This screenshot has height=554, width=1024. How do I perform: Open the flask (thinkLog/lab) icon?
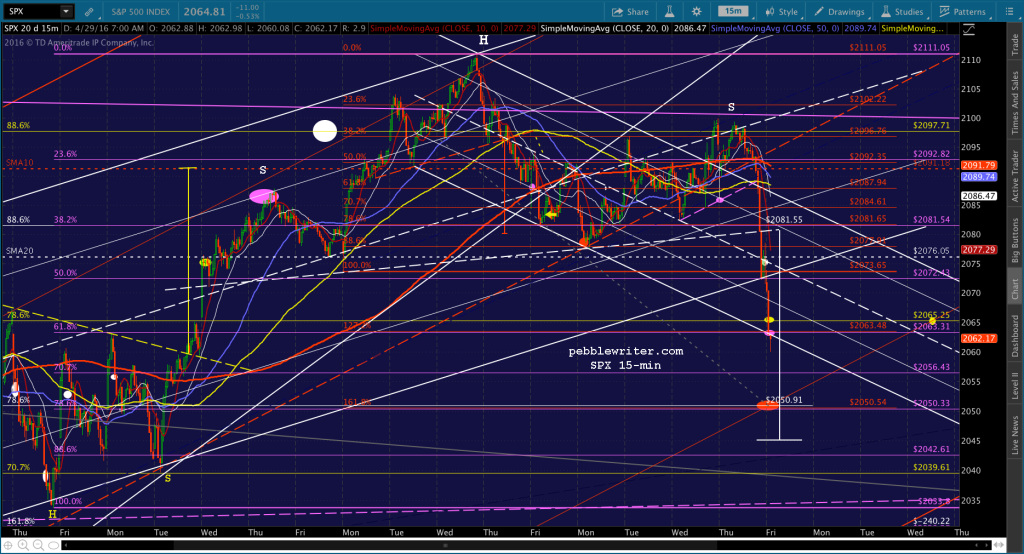[x=670, y=12]
